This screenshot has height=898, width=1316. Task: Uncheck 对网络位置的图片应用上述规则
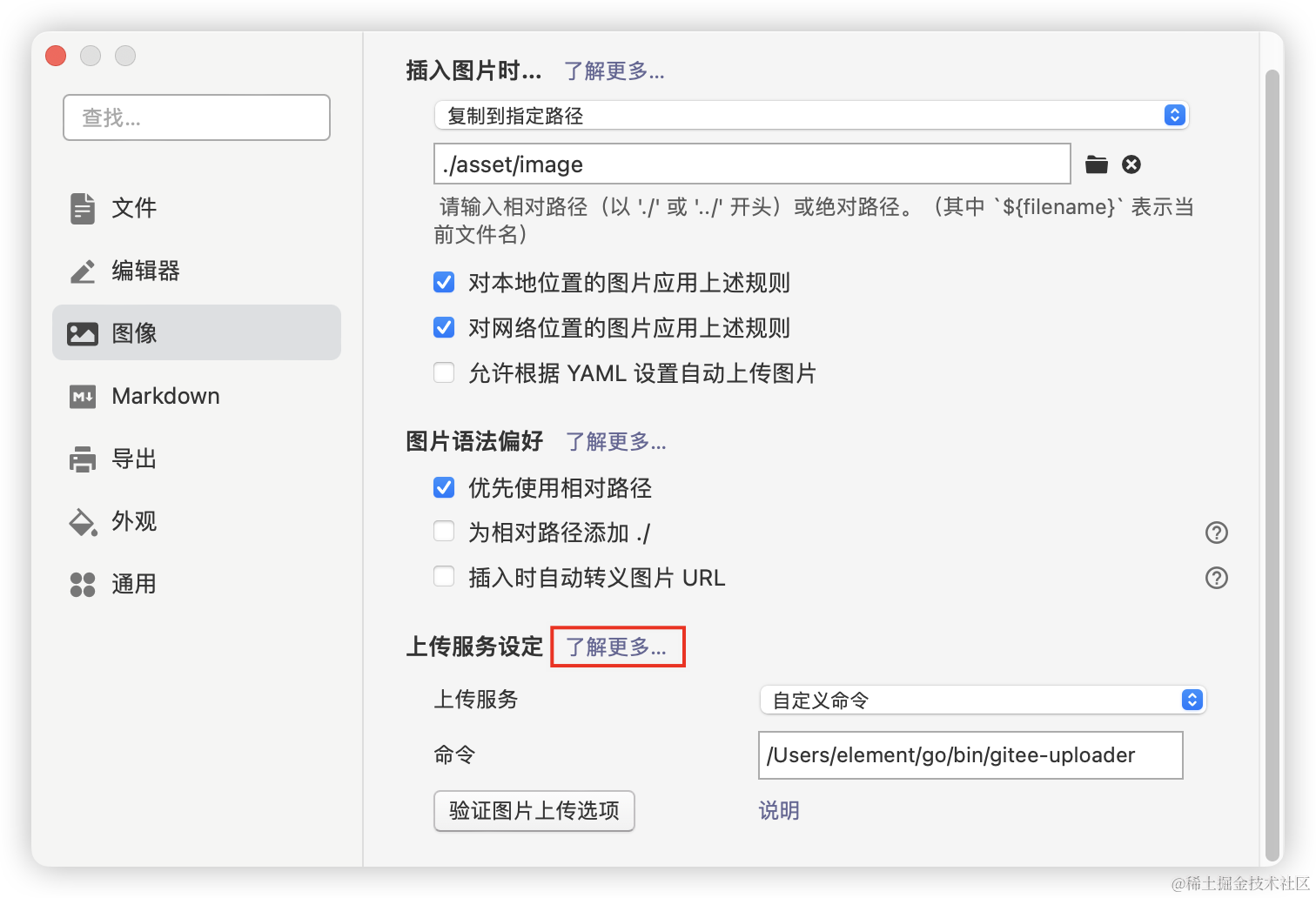[x=444, y=327]
